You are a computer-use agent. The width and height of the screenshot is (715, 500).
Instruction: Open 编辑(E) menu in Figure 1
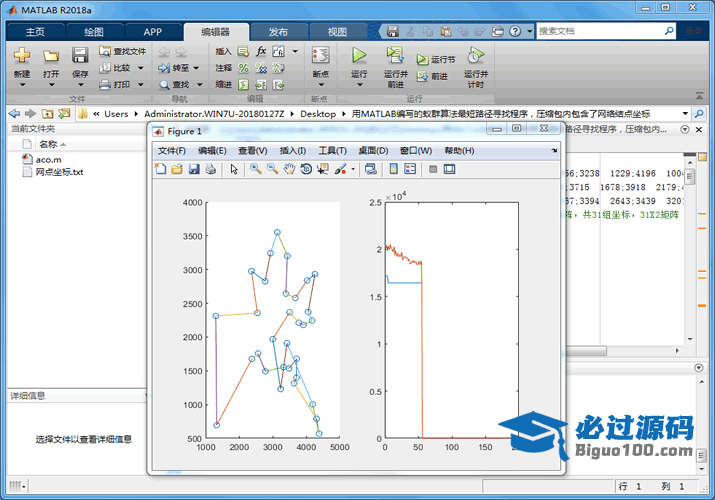click(x=212, y=150)
